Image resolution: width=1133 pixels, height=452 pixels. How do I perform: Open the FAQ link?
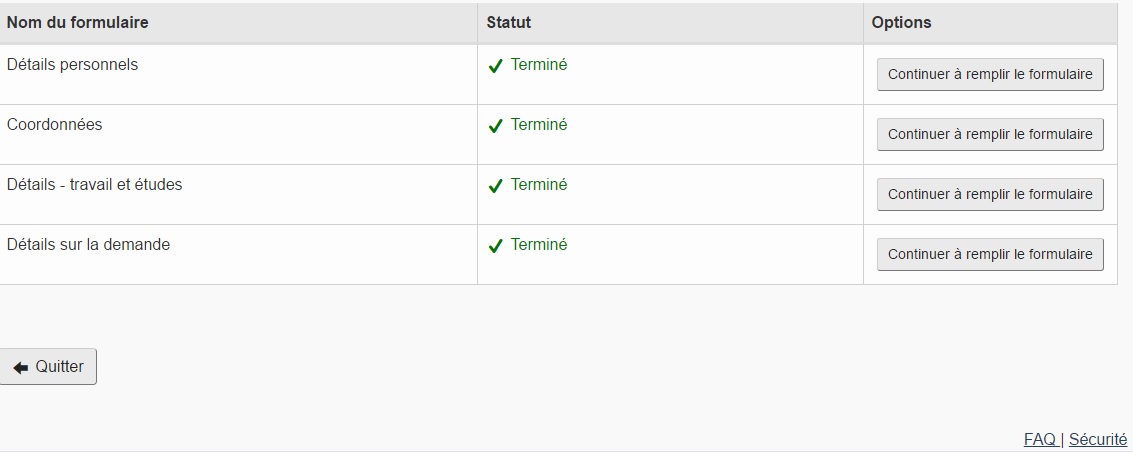(x=1039, y=439)
